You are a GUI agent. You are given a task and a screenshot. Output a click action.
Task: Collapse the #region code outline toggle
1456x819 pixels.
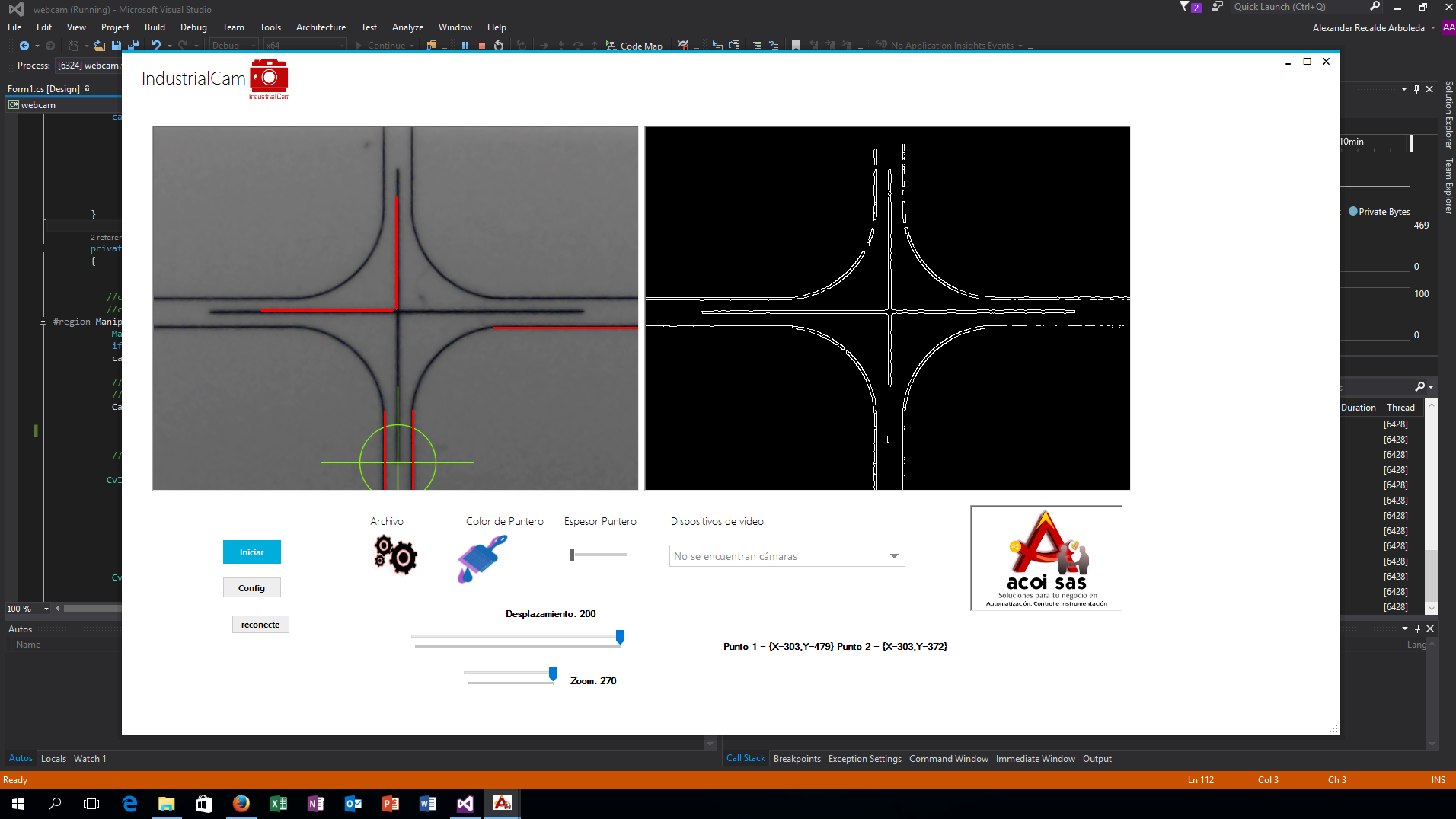click(x=43, y=322)
